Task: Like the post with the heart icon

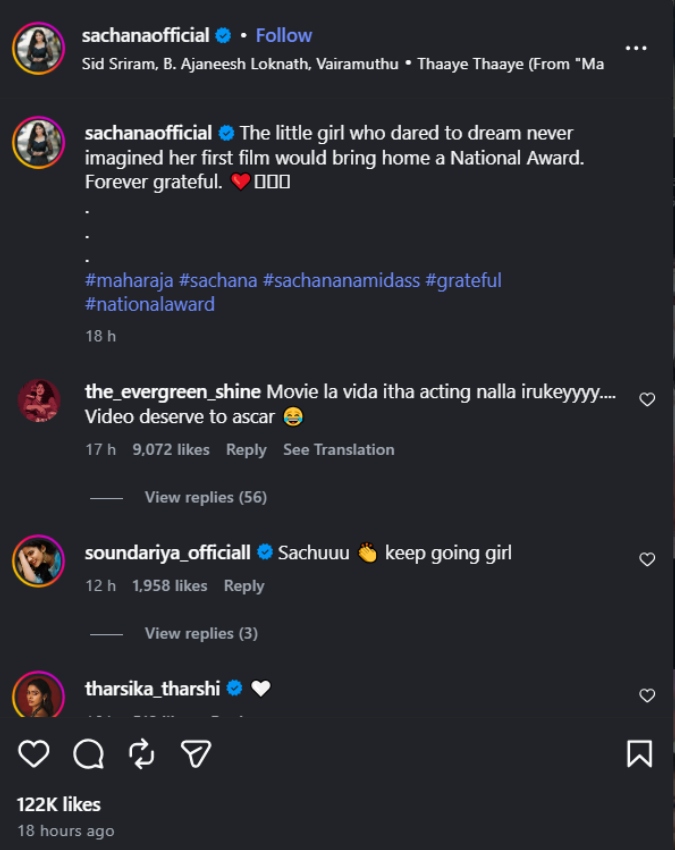Action: click(x=34, y=754)
